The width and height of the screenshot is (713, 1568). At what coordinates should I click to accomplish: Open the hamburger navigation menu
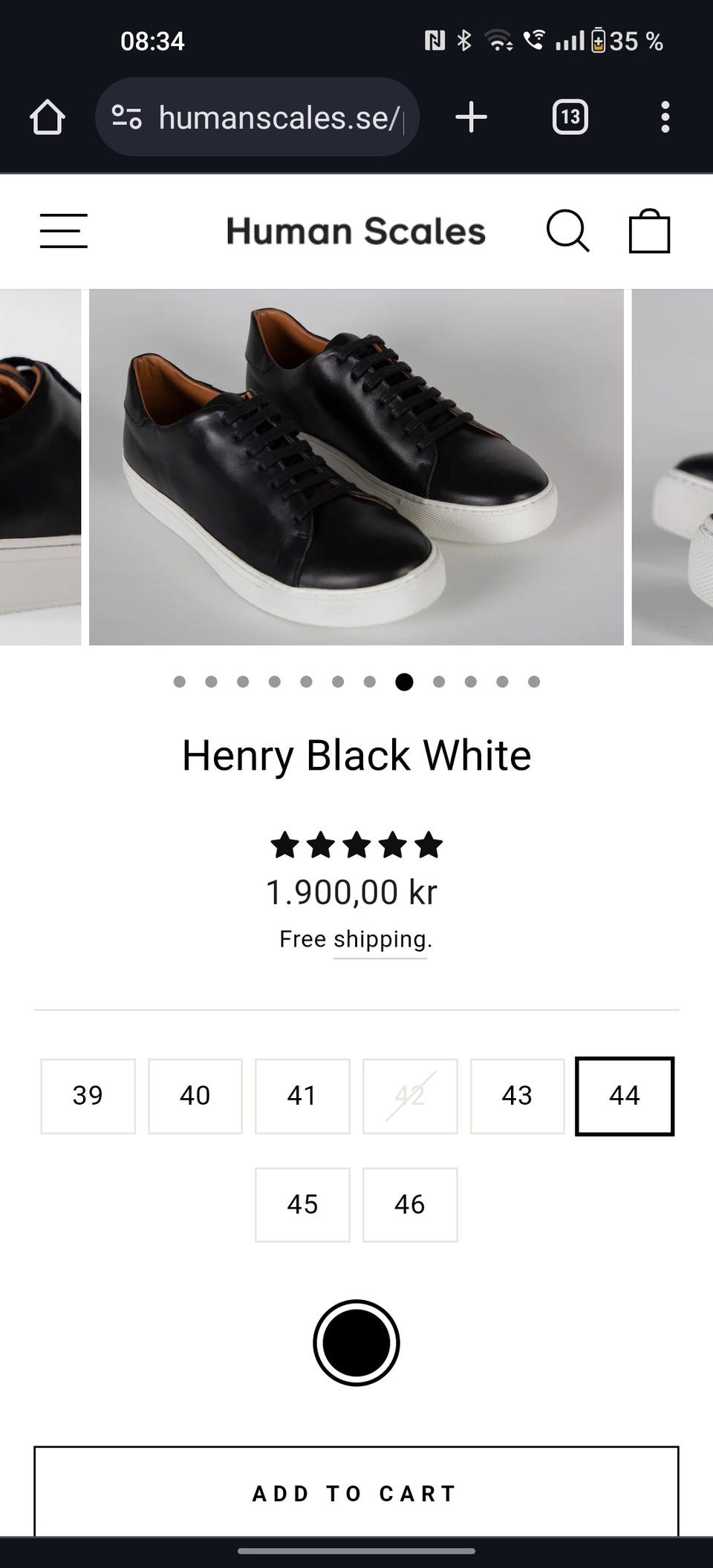[x=64, y=231]
